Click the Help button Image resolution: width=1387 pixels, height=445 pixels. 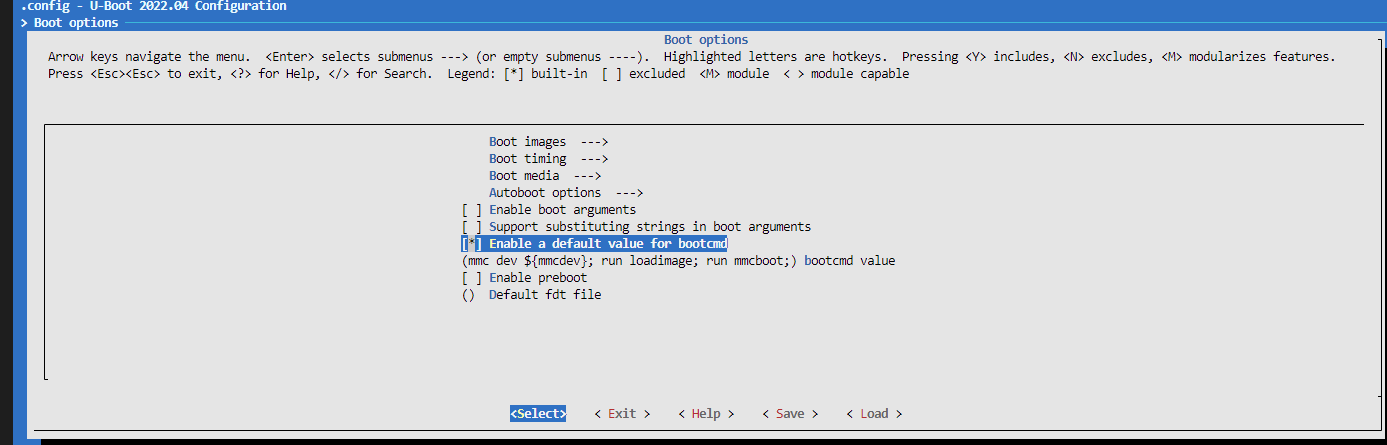pyautogui.click(x=706, y=414)
